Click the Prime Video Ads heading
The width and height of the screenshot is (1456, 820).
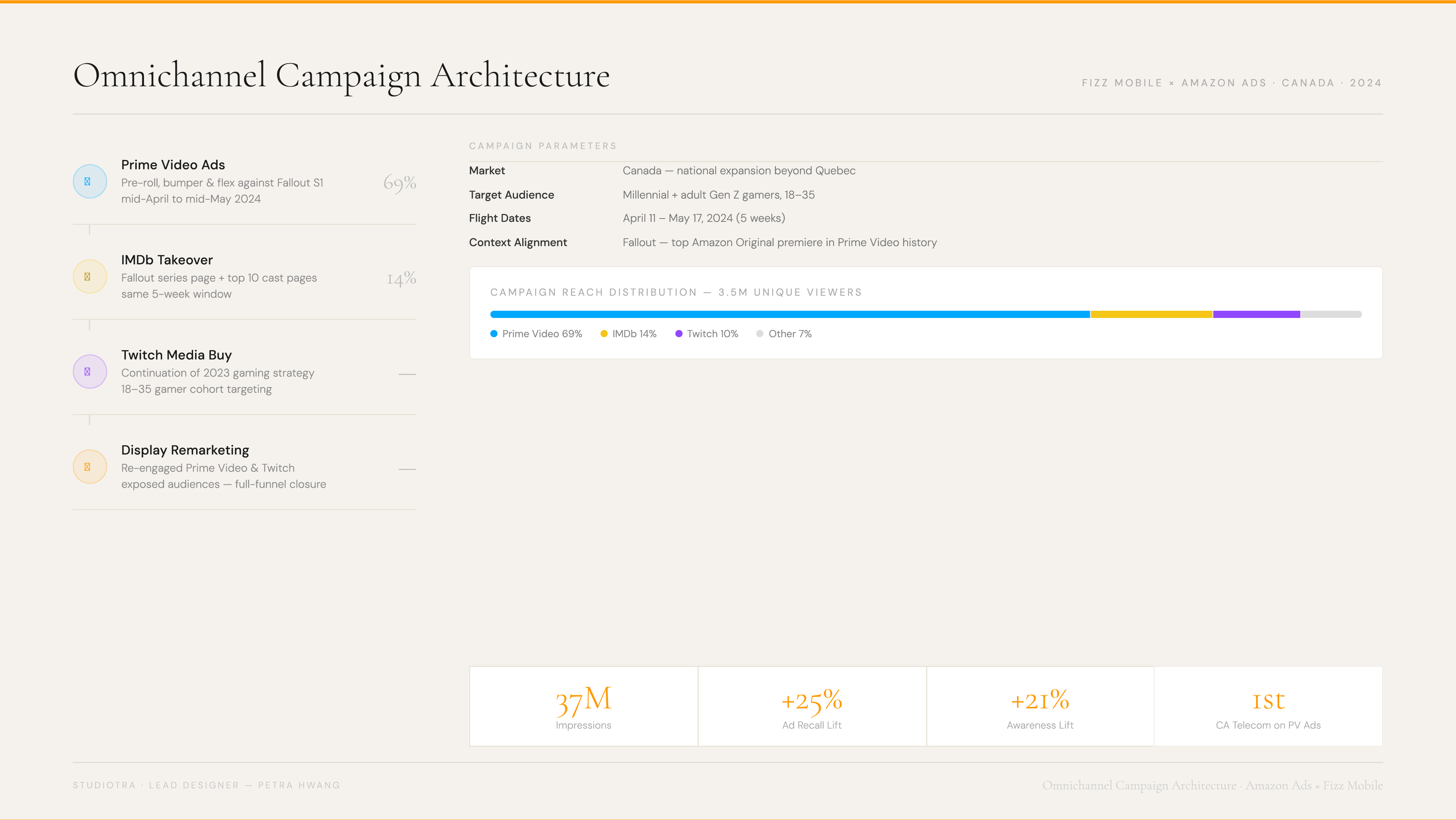click(x=173, y=164)
